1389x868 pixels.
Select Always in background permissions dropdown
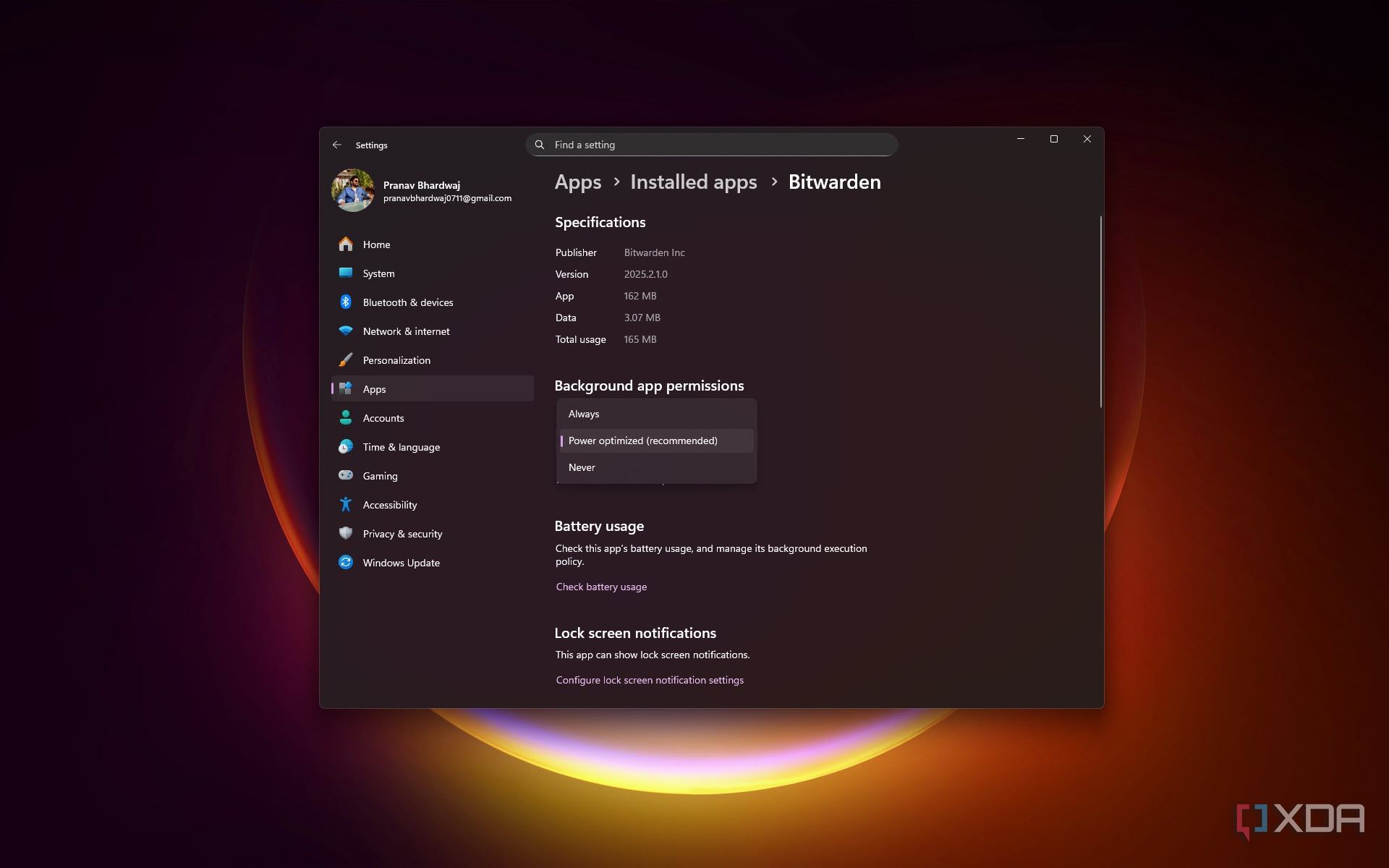point(657,414)
